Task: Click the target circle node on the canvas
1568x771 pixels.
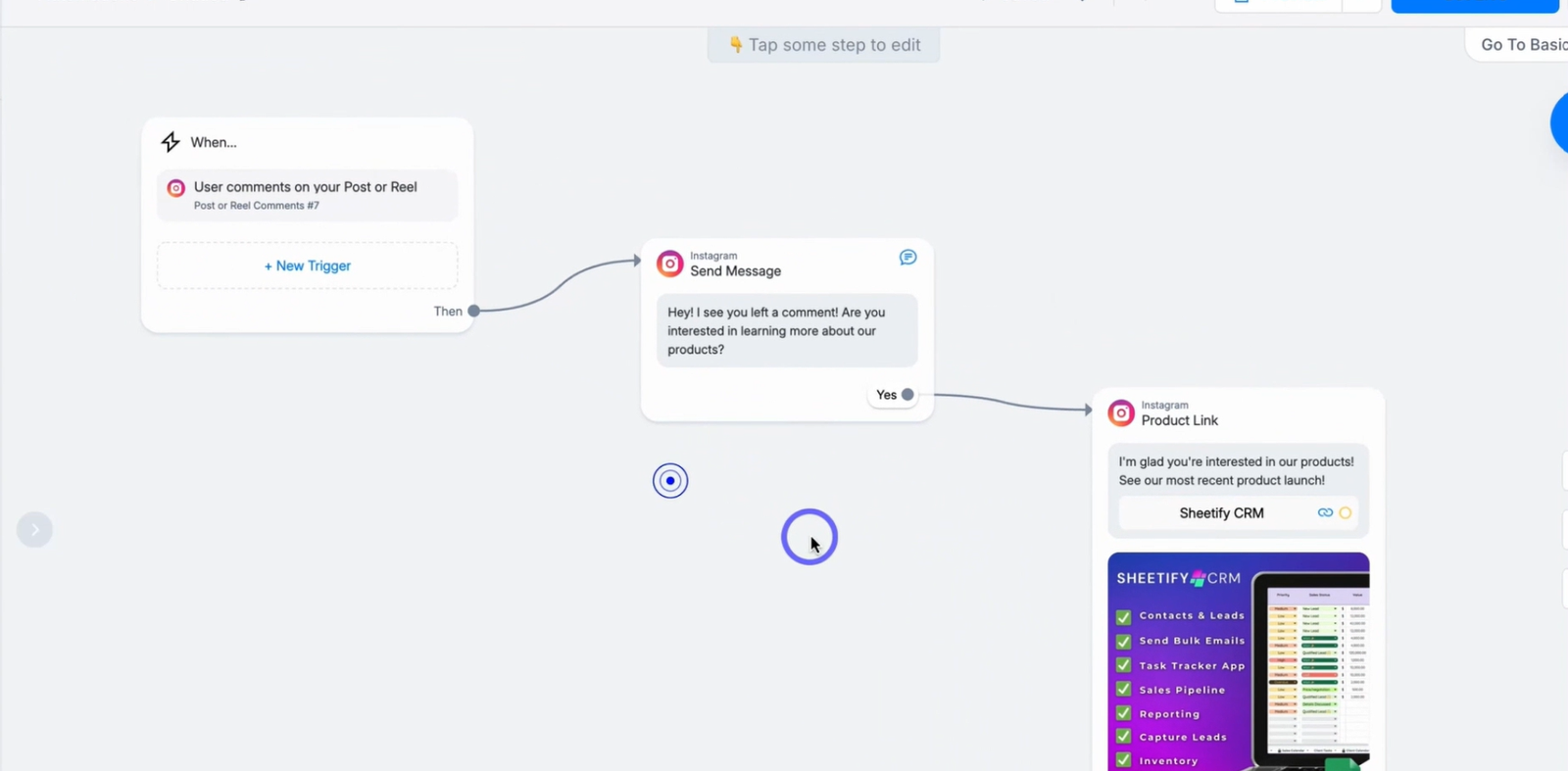Action: coord(670,481)
